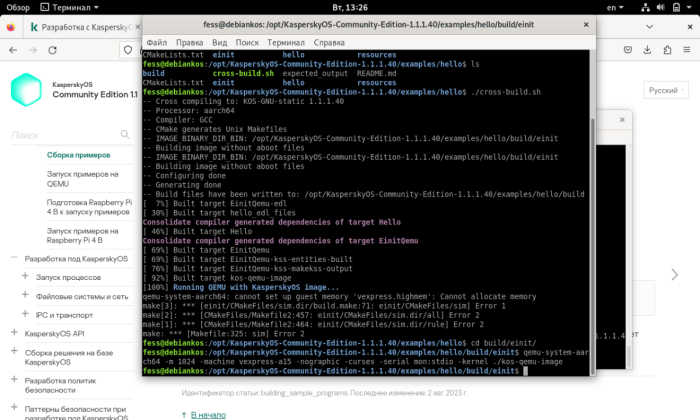This screenshot has height=420, width=700.
Task: Open 'IPC и транспорт' sidebar item
Action: [x=64, y=315]
